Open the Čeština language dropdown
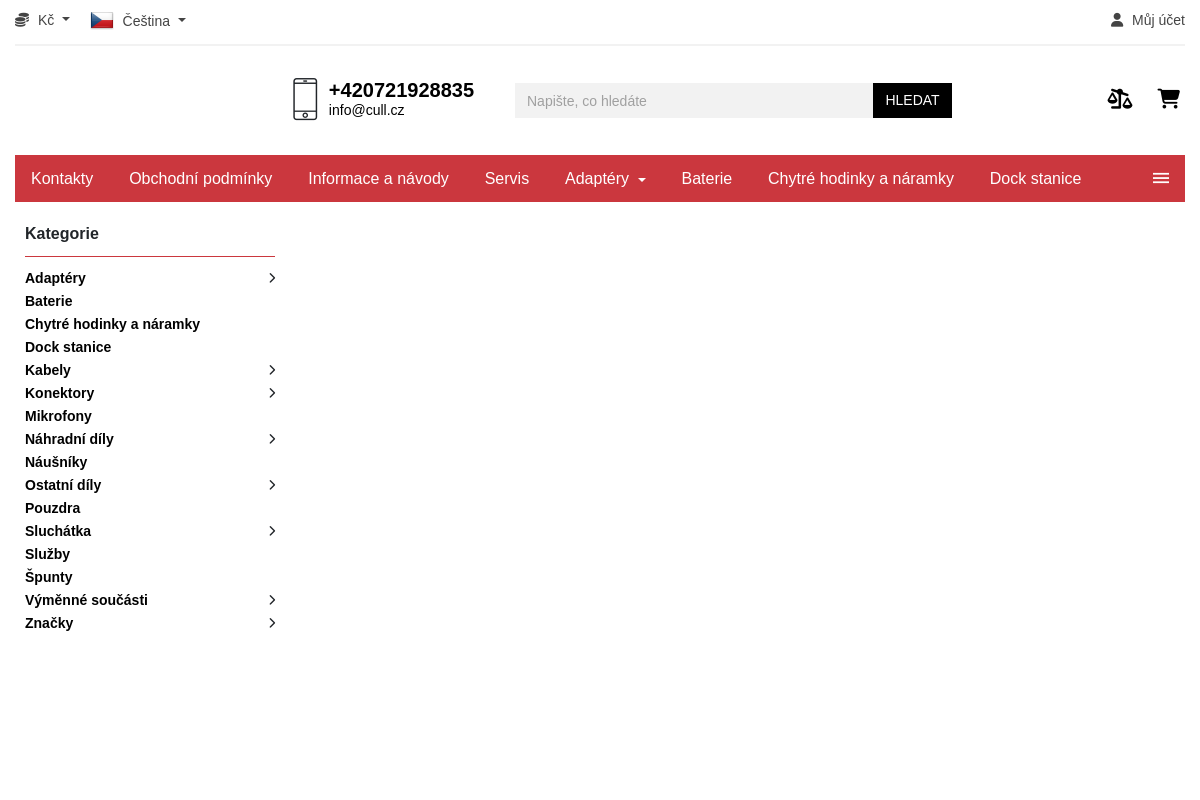This screenshot has width=1200, height=800. [x=138, y=20]
